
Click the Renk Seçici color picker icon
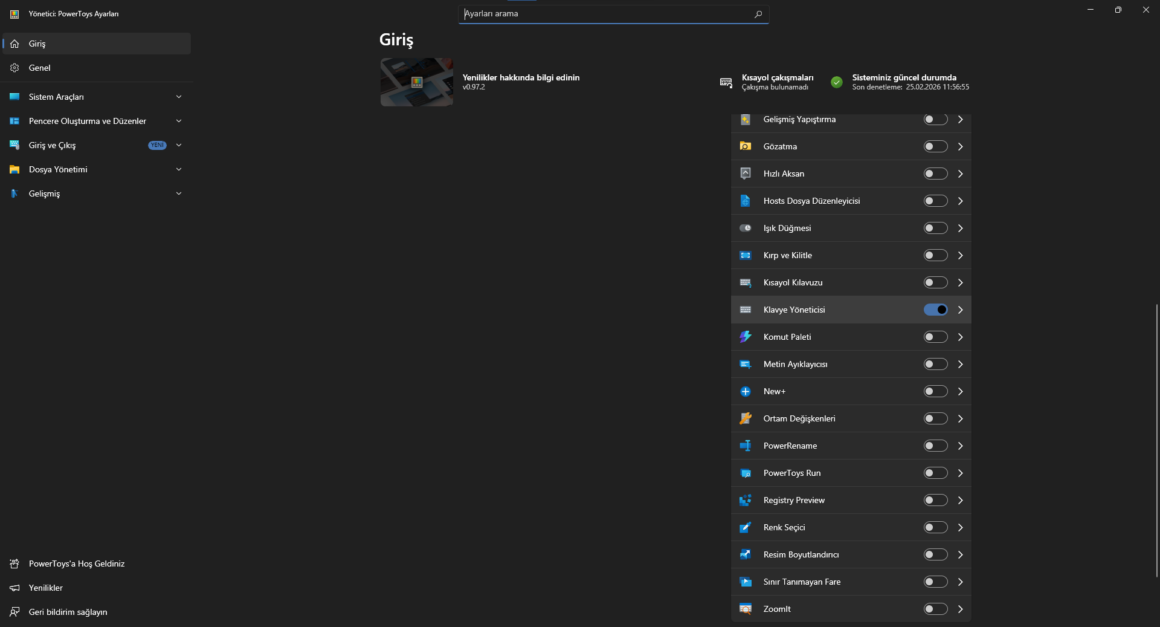pos(745,527)
